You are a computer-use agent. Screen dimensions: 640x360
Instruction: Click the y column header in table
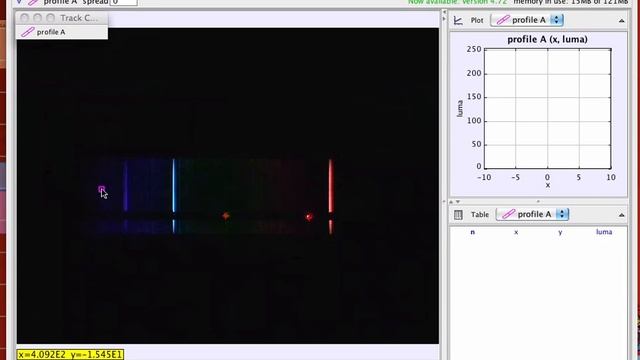click(x=560, y=232)
